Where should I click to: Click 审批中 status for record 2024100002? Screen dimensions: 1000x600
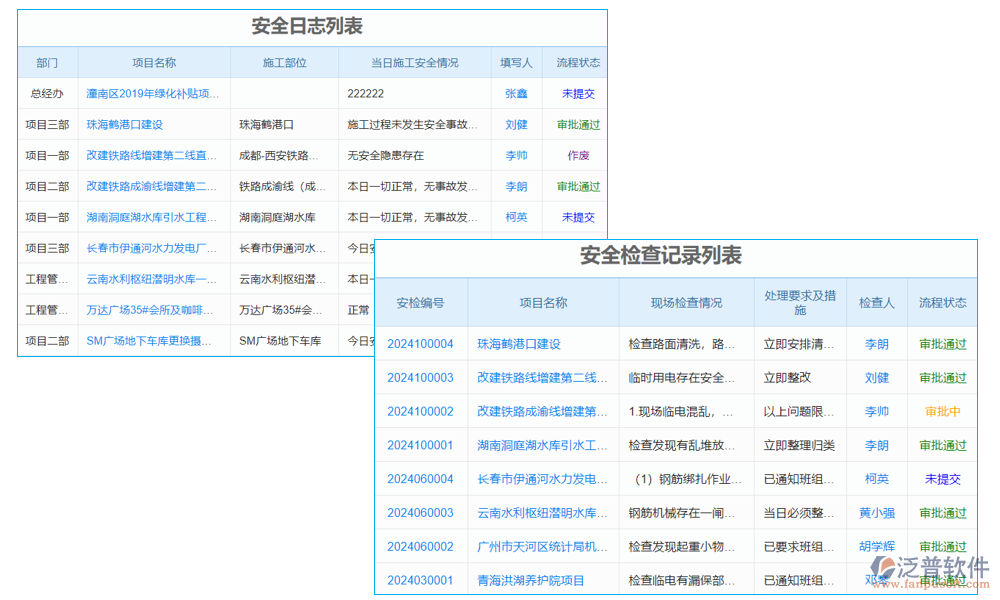(942, 411)
